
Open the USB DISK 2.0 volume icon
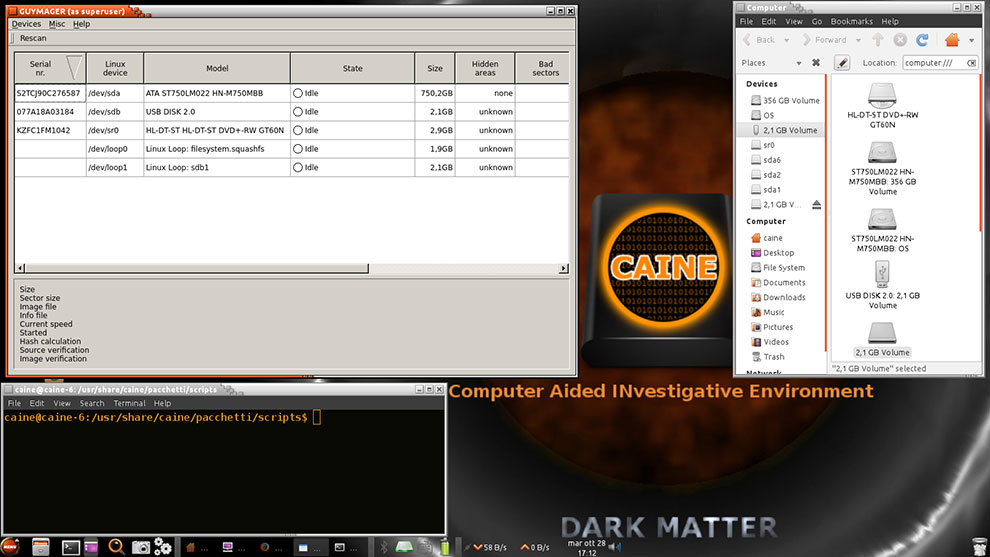pyautogui.click(x=882, y=285)
